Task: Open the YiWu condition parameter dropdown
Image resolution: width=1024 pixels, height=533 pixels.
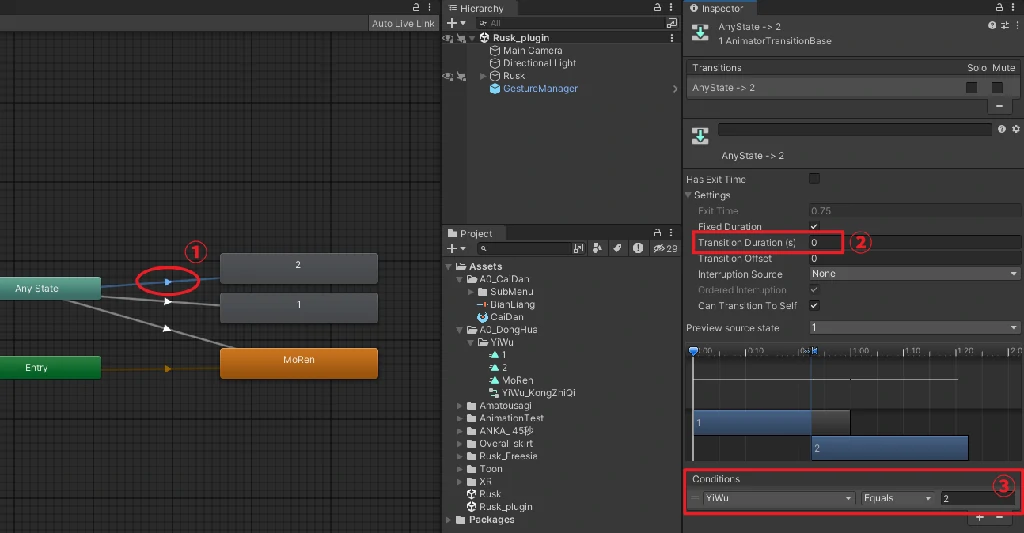Action: (x=778, y=498)
